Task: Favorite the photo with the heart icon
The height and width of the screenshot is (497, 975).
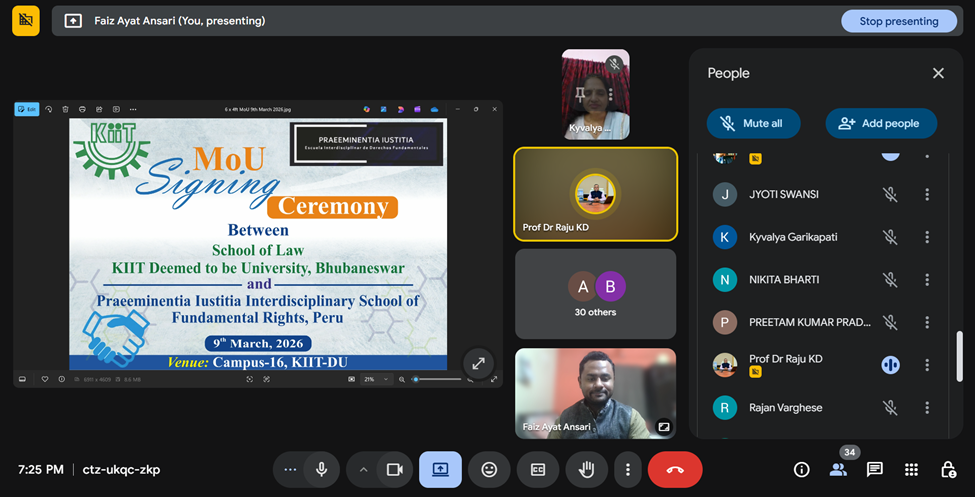Action: tap(45, 379)
